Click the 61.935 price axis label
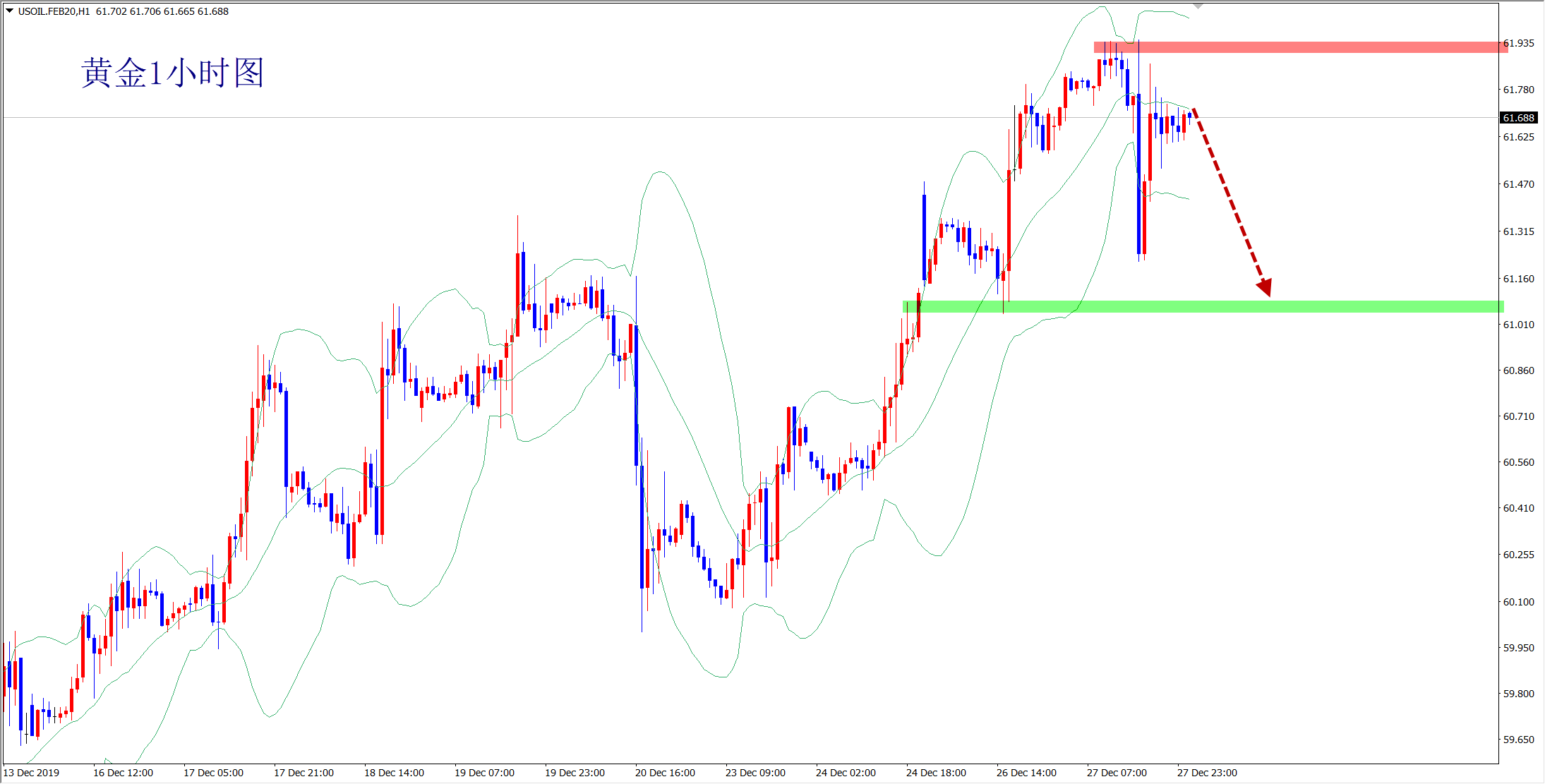 pyautogui.click(x=1518, y=43)
